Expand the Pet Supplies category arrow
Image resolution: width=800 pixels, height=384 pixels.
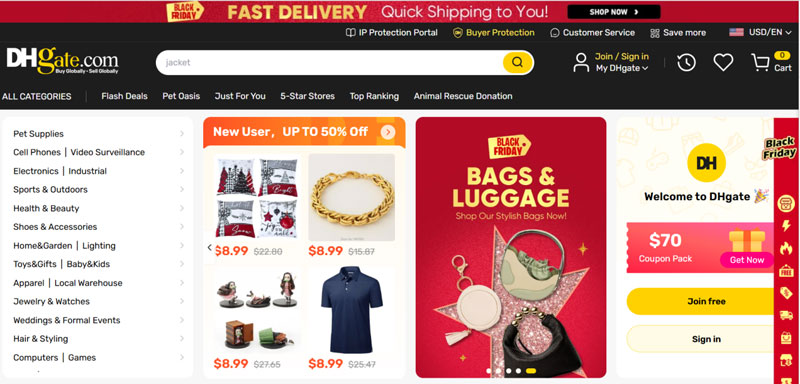[x=182, y=134]
